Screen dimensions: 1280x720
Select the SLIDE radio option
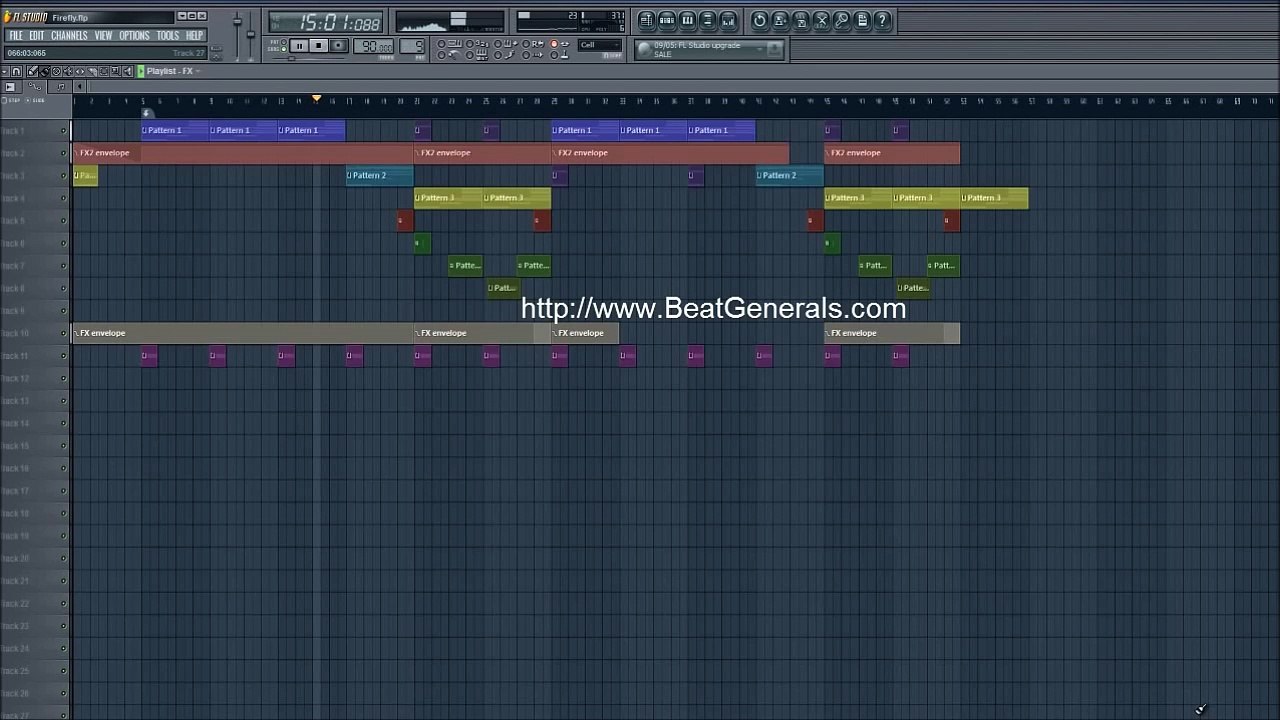click(x=28, y=100)
